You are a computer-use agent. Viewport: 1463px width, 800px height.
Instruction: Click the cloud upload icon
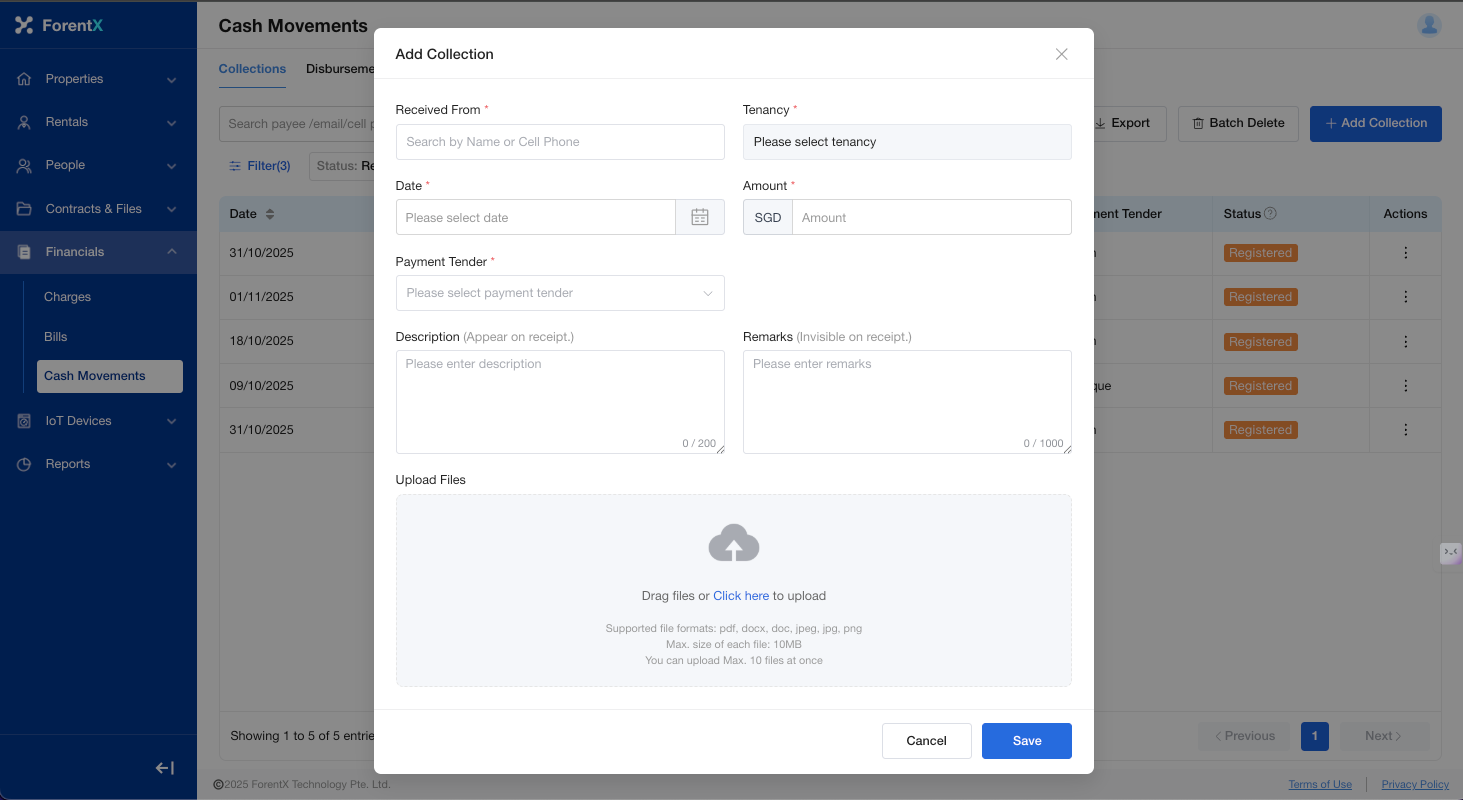click(733, 543)
